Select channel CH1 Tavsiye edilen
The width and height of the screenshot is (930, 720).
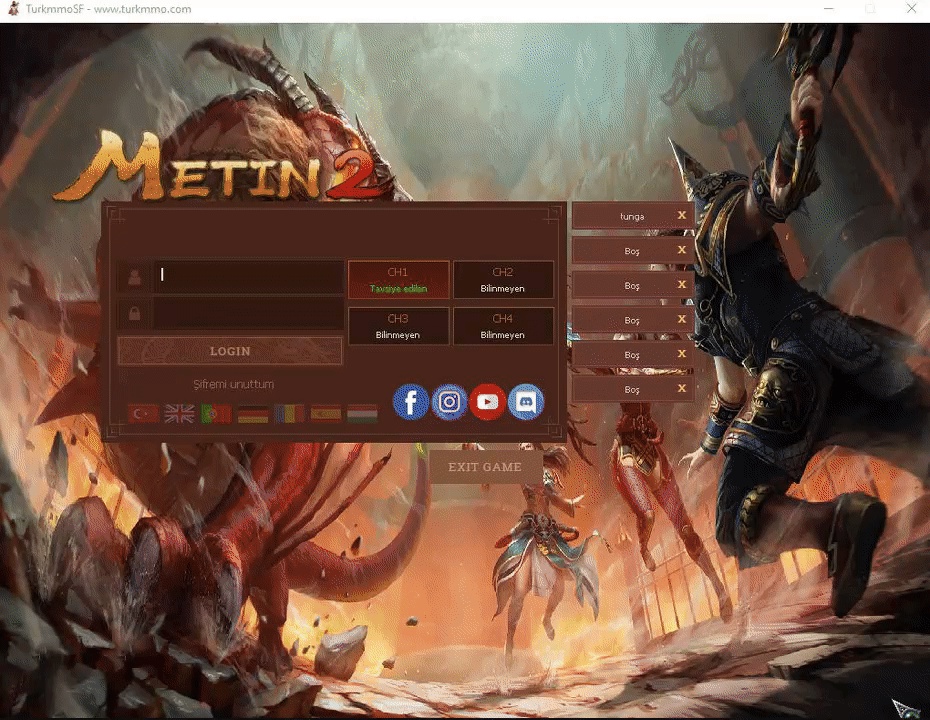coord(399,279)
